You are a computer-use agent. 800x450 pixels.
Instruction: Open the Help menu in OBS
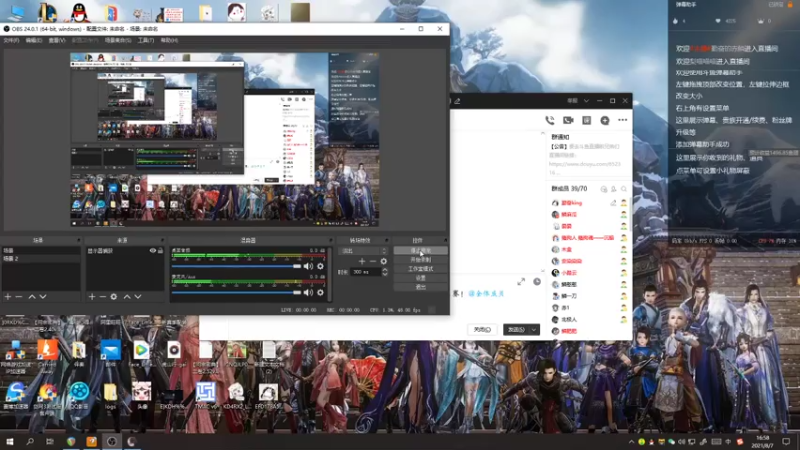coord(169,40)
